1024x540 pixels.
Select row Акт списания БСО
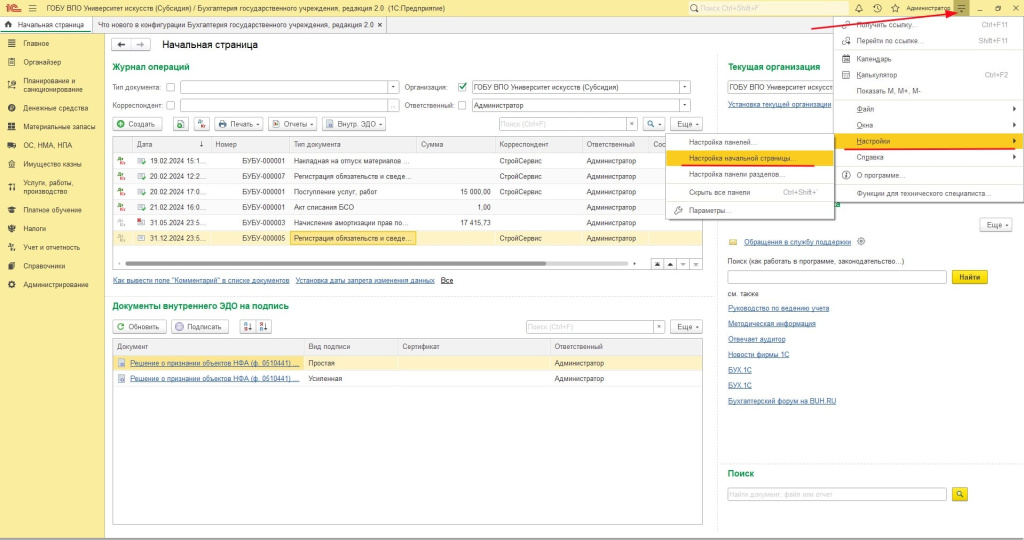tap(408, 208)
